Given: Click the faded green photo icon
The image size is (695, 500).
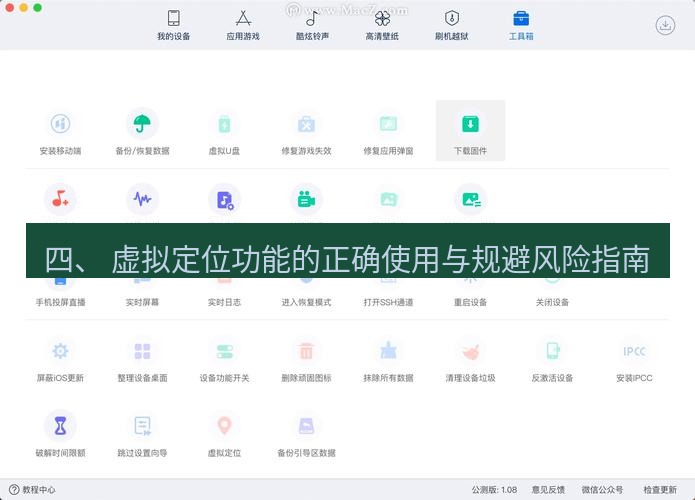Looking at the screenshot, I should click(388, 199).
